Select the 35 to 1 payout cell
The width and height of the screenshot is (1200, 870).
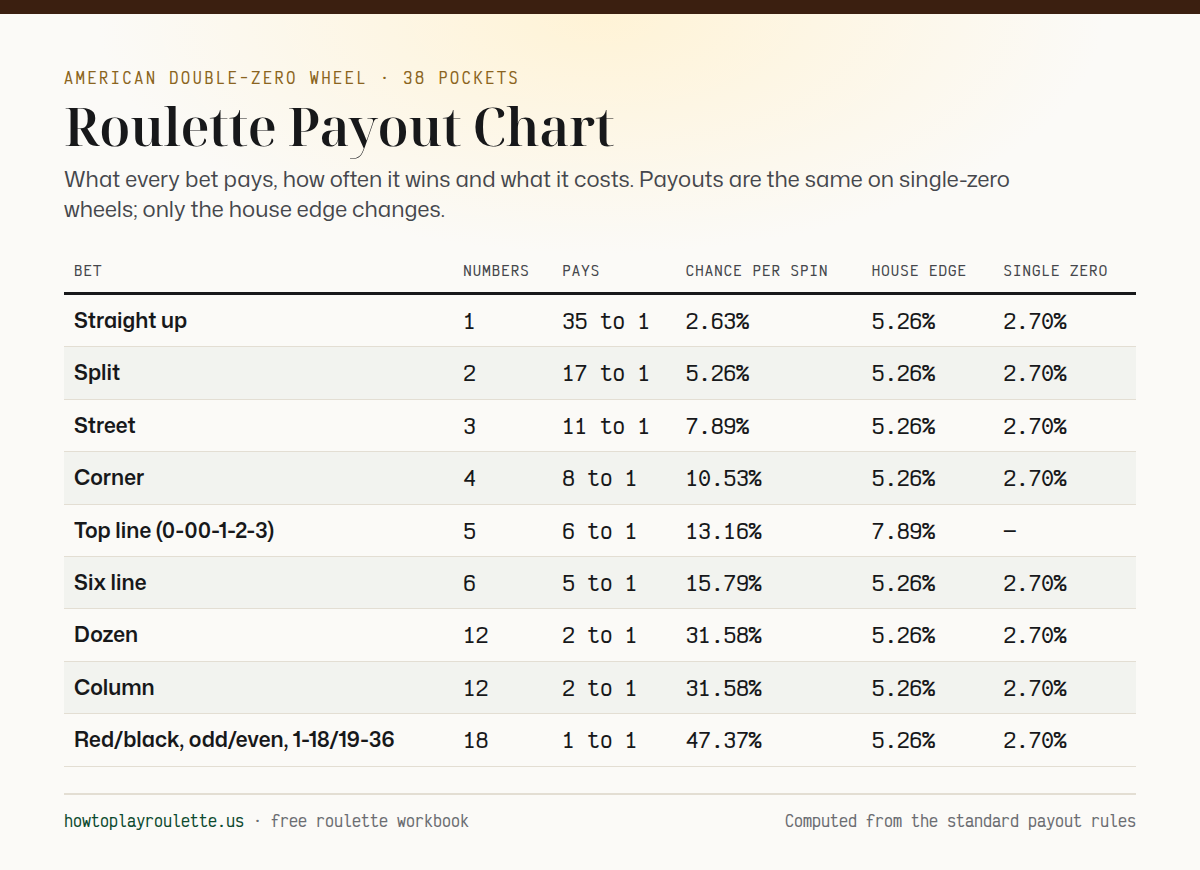[606, 321]
